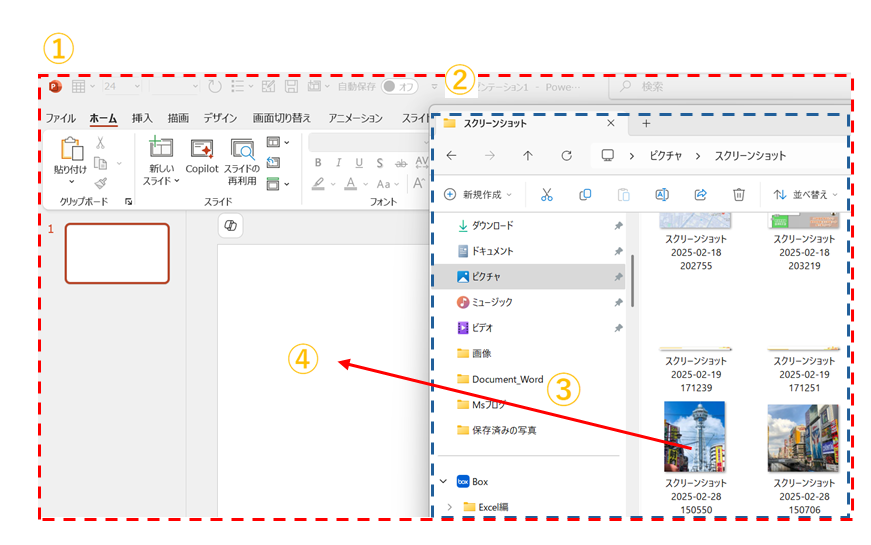Click the format painter brush icon
The height and width of the screenshot is (545, 871).
point(101,183)
